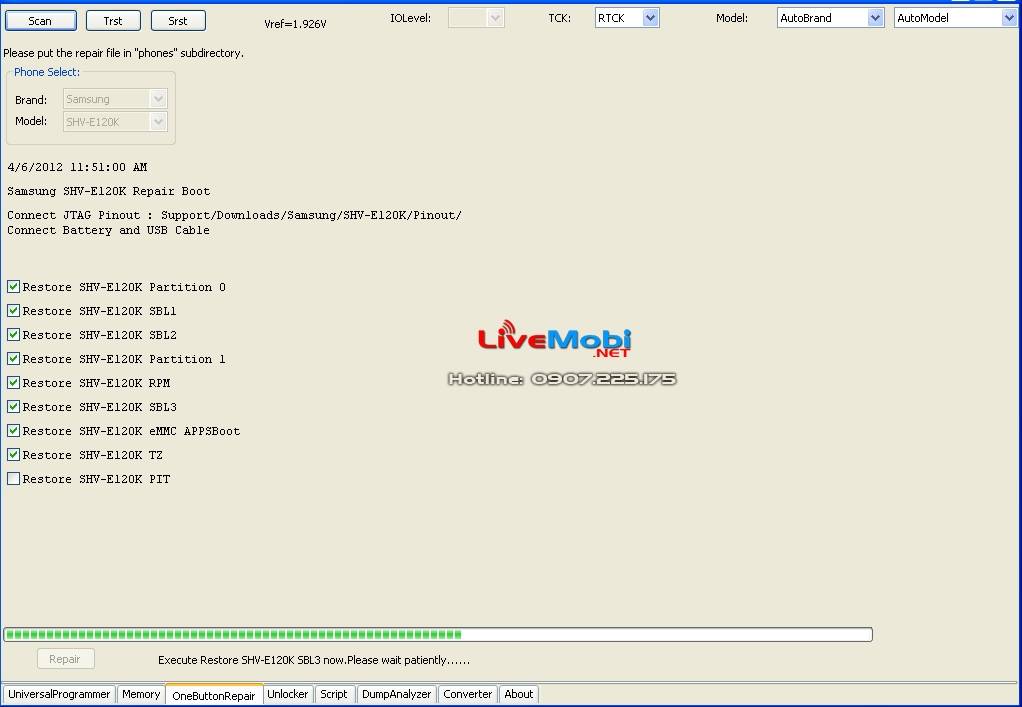This screenshot has width=1022, height=707.
Task: Click the Scan button
Action: coord(40,21)
